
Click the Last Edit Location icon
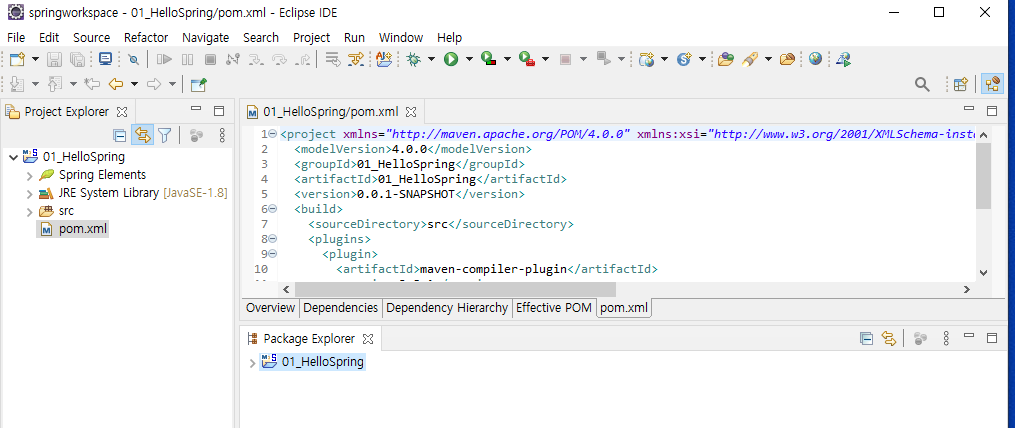tap(93, 84)
